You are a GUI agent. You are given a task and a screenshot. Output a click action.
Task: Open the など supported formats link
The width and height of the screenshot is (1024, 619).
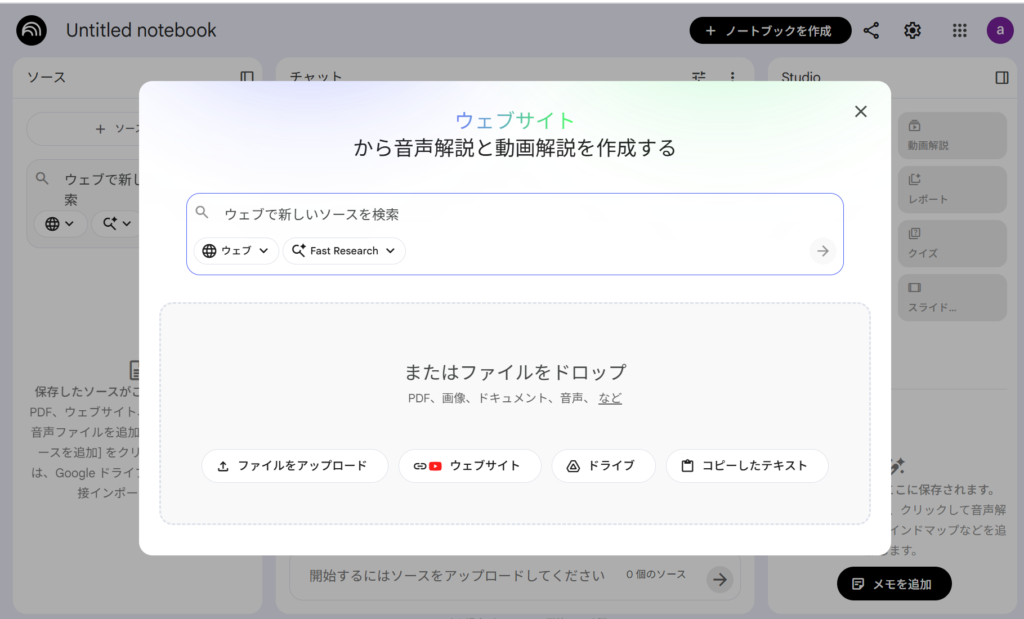click(610, 398)
